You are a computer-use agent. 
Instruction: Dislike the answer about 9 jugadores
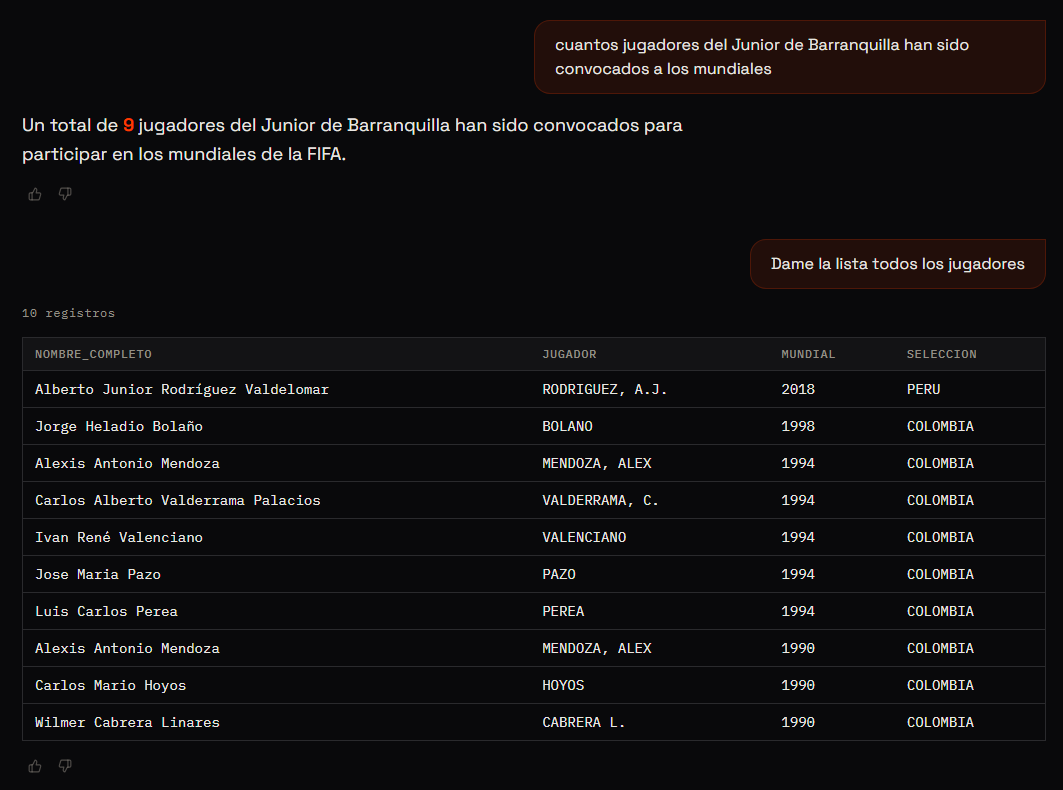pyautogui.click(x=65, y=195)
